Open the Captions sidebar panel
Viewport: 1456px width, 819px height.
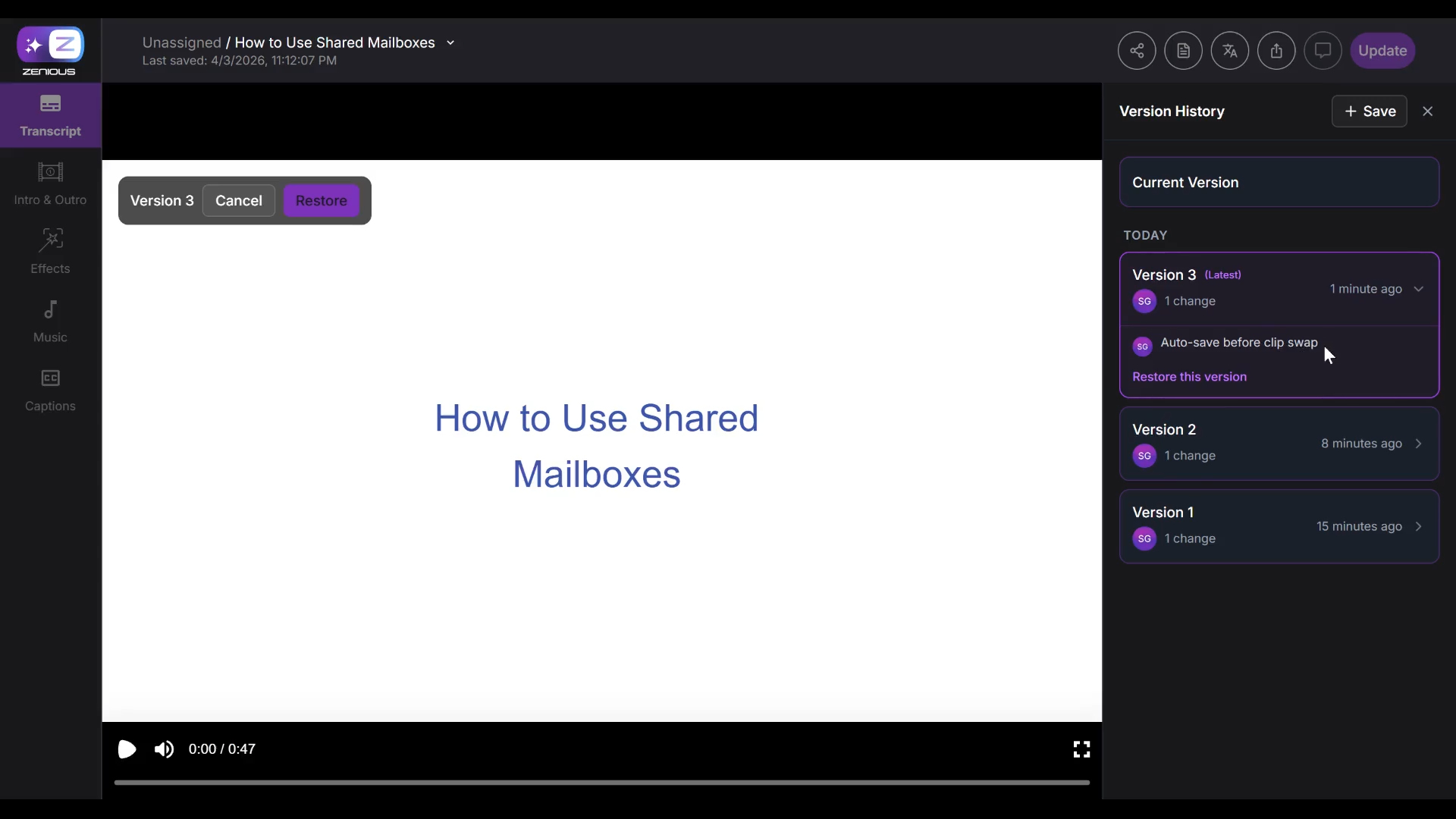click(50, 390)
